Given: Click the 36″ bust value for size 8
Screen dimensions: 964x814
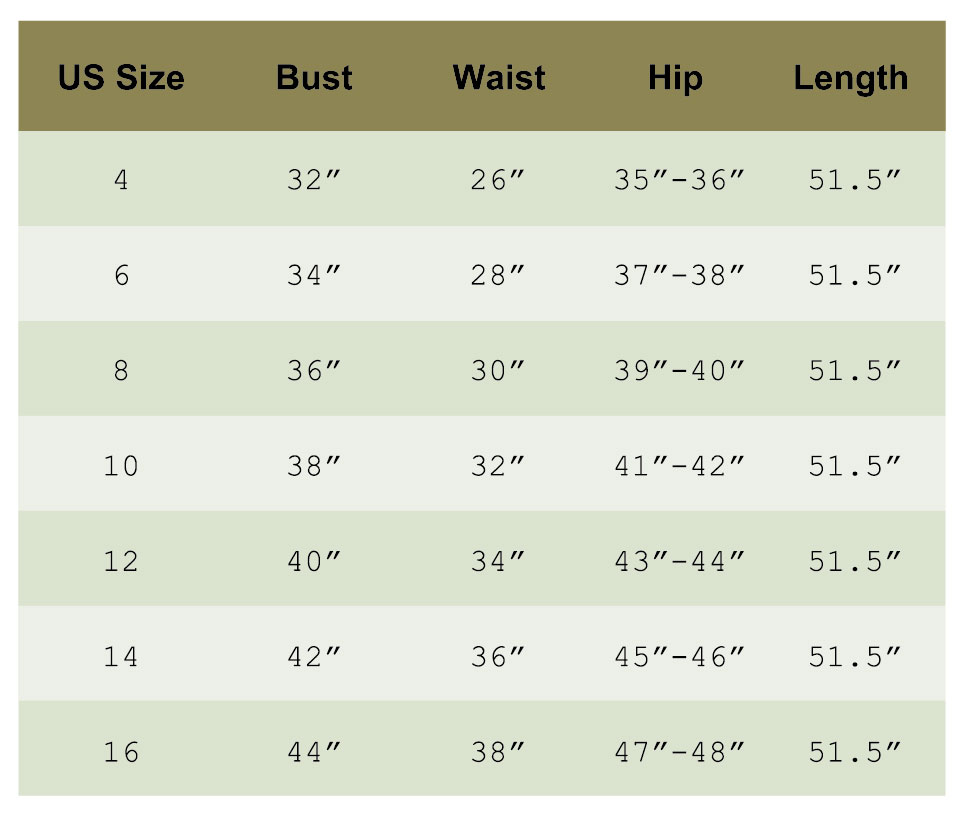Looking at the screenshot, I should (314, 371).
